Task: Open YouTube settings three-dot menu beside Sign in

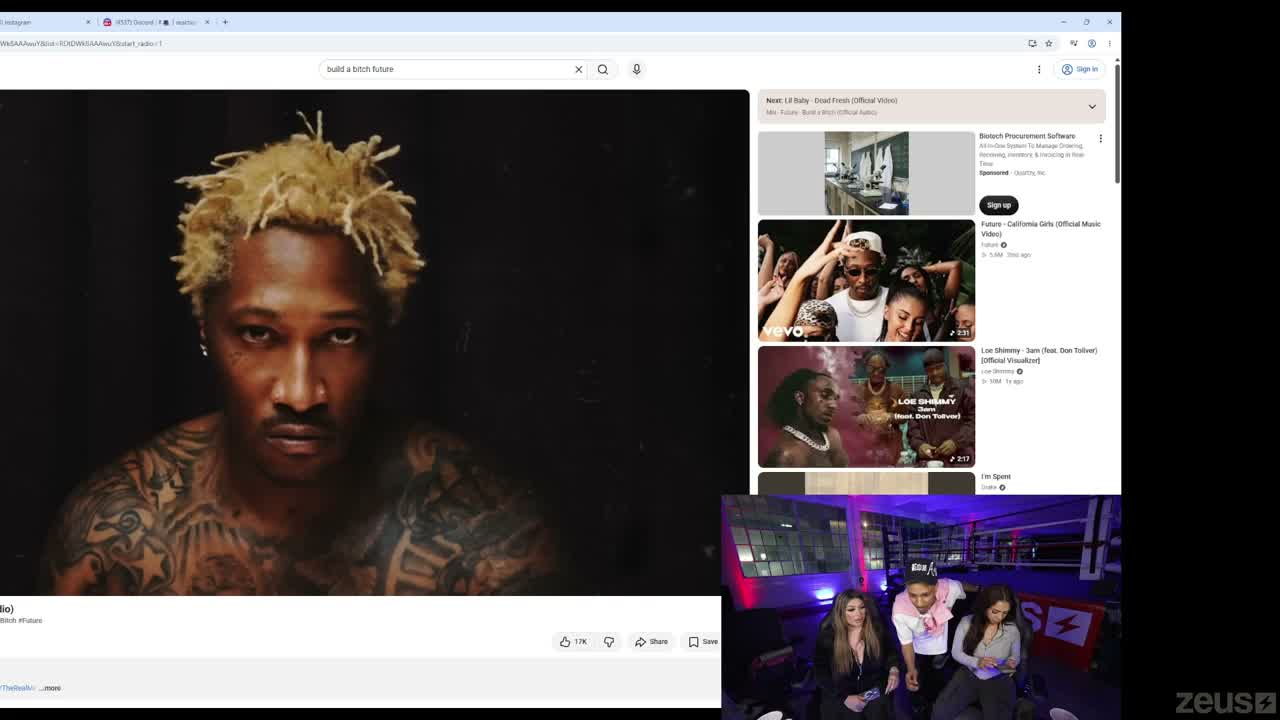Action: coord(1039,69)
